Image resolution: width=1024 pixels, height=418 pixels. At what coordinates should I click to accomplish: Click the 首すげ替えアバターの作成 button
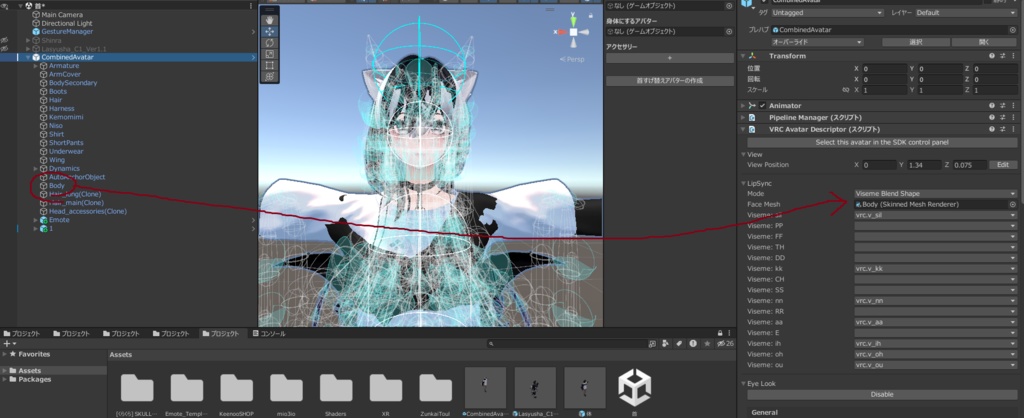coord(669,81)
